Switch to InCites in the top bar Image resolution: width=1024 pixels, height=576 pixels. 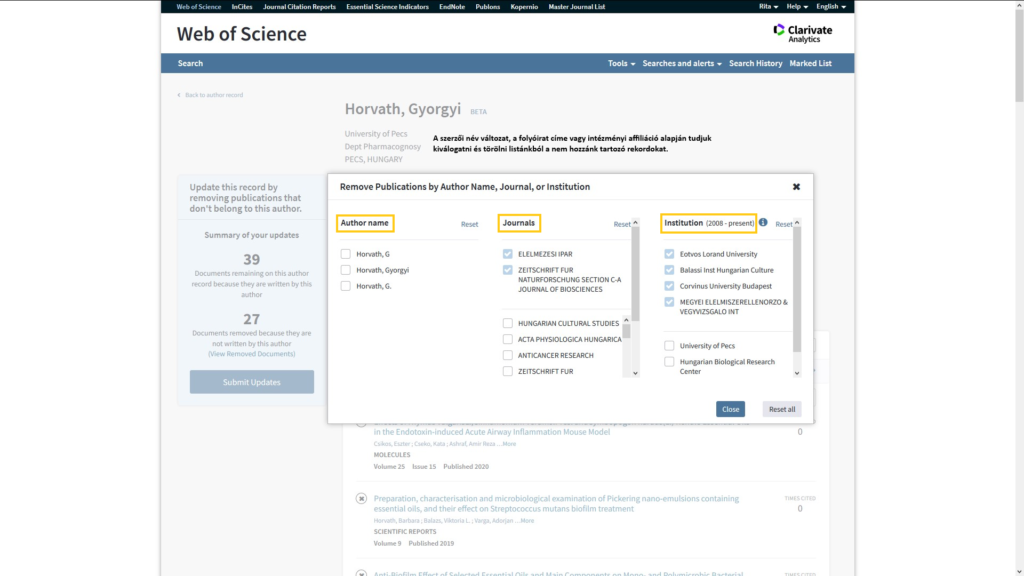[242, 7]
